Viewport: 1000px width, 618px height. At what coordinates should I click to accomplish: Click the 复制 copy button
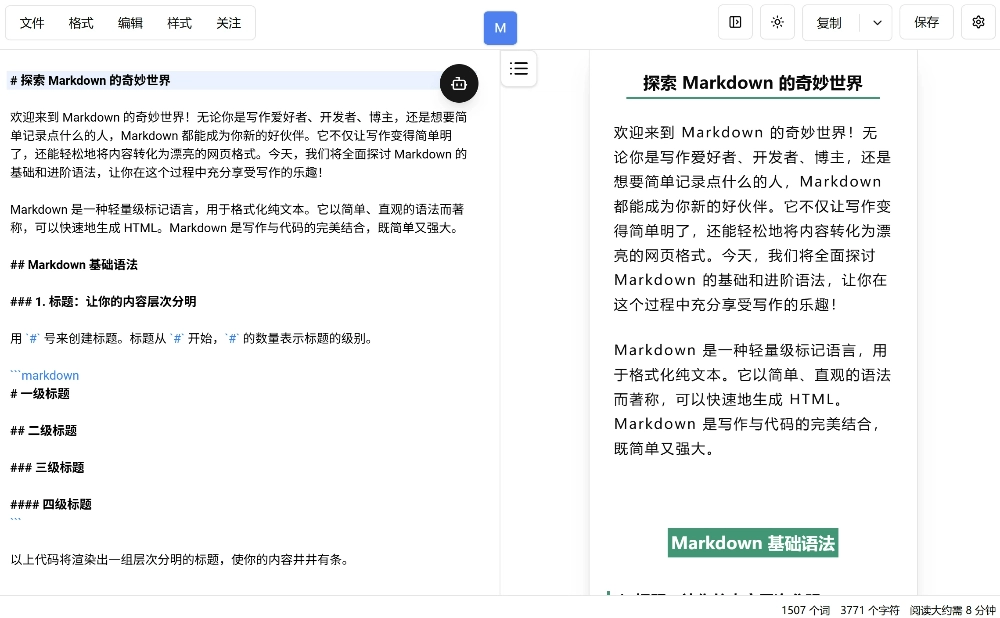[829, 21]
